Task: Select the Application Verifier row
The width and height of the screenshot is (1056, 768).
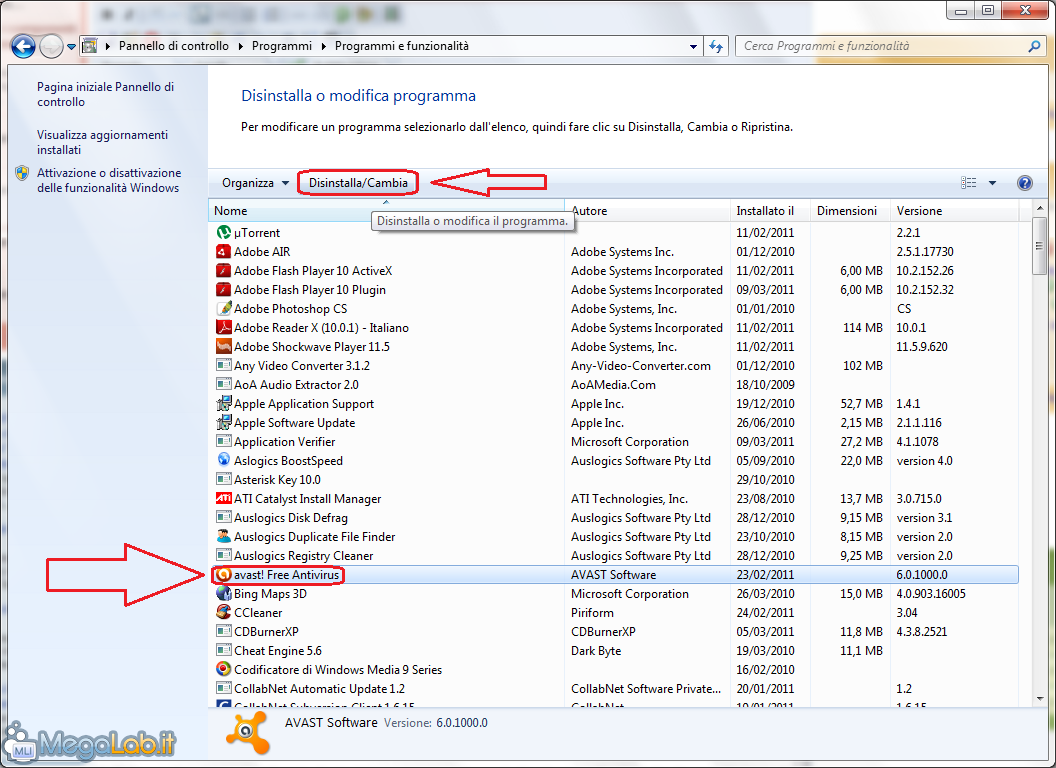Action: coord(614,441)
